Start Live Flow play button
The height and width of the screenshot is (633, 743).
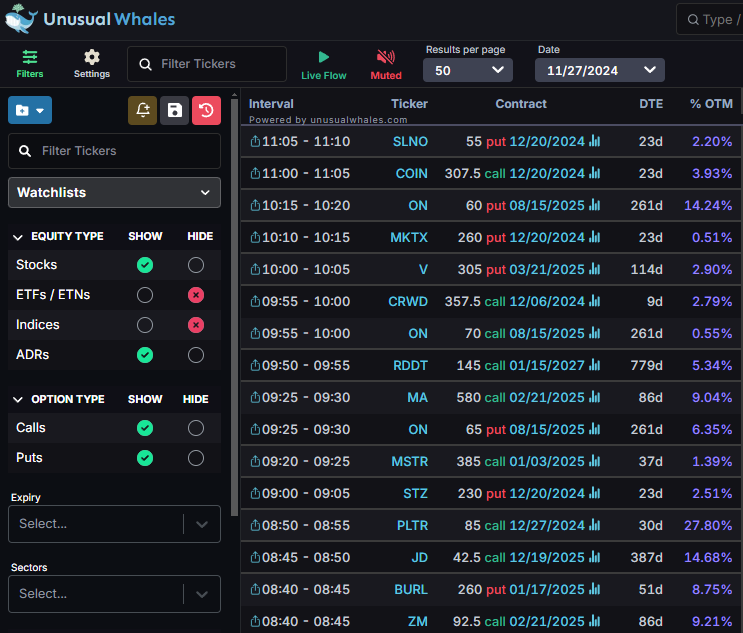324,57
